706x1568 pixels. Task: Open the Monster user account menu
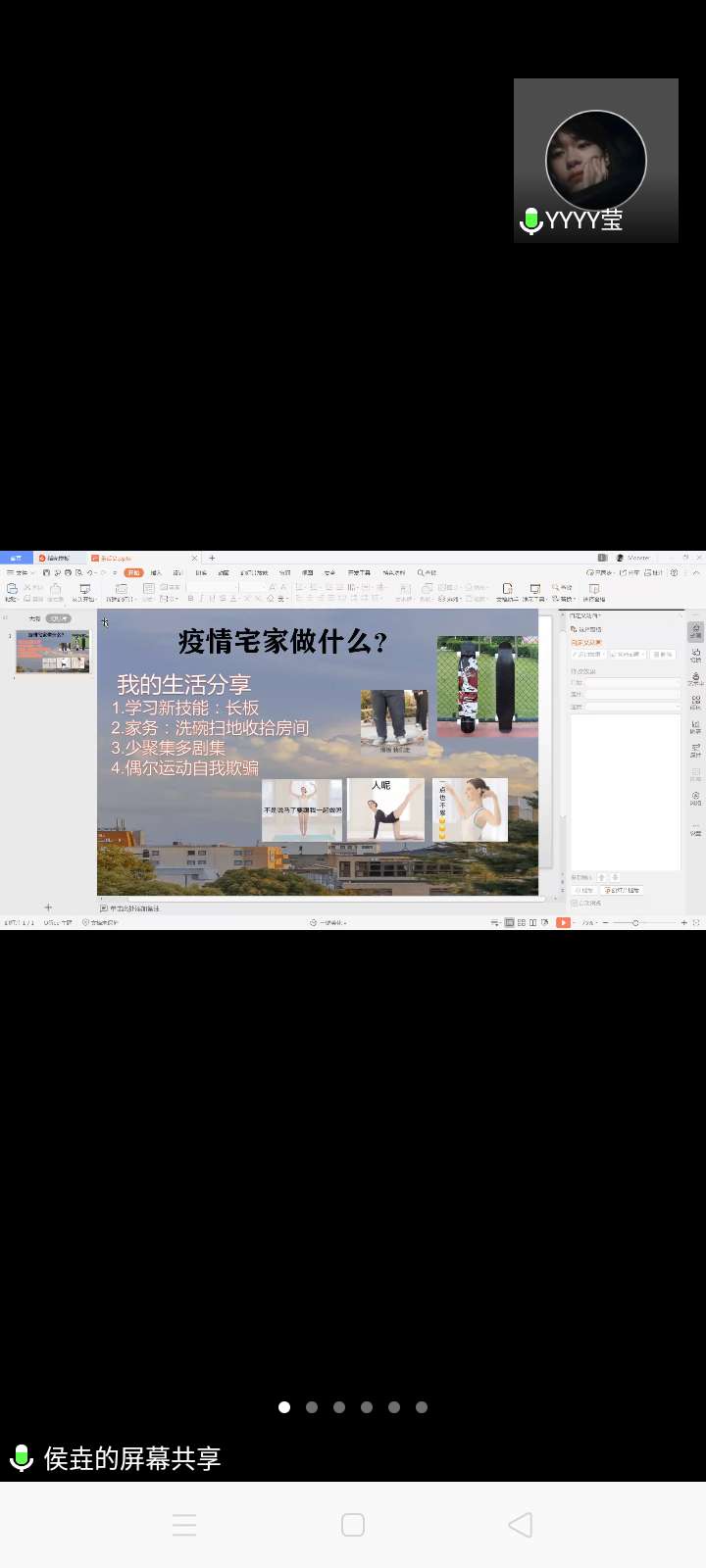click(x=632, y=558)
